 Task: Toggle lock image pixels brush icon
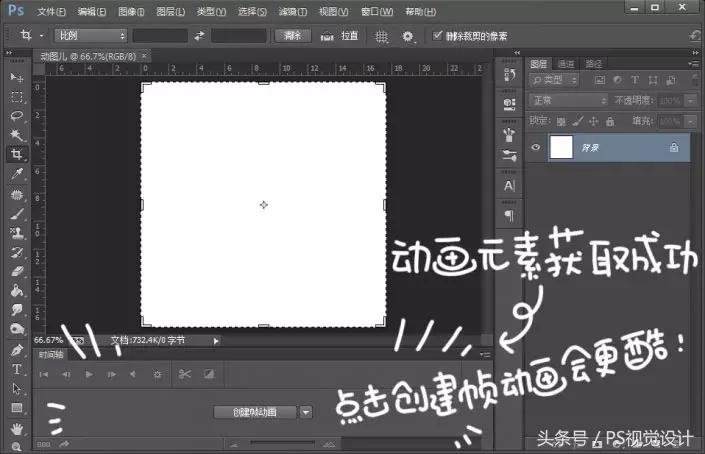coord(578,121)
